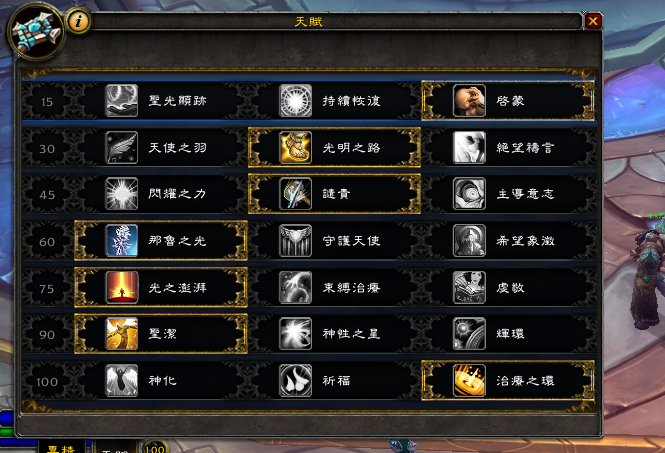The width and height of the screenshot is (665, 453).
Task: Select the 祈福 talent icon
Action: (295, 380)
